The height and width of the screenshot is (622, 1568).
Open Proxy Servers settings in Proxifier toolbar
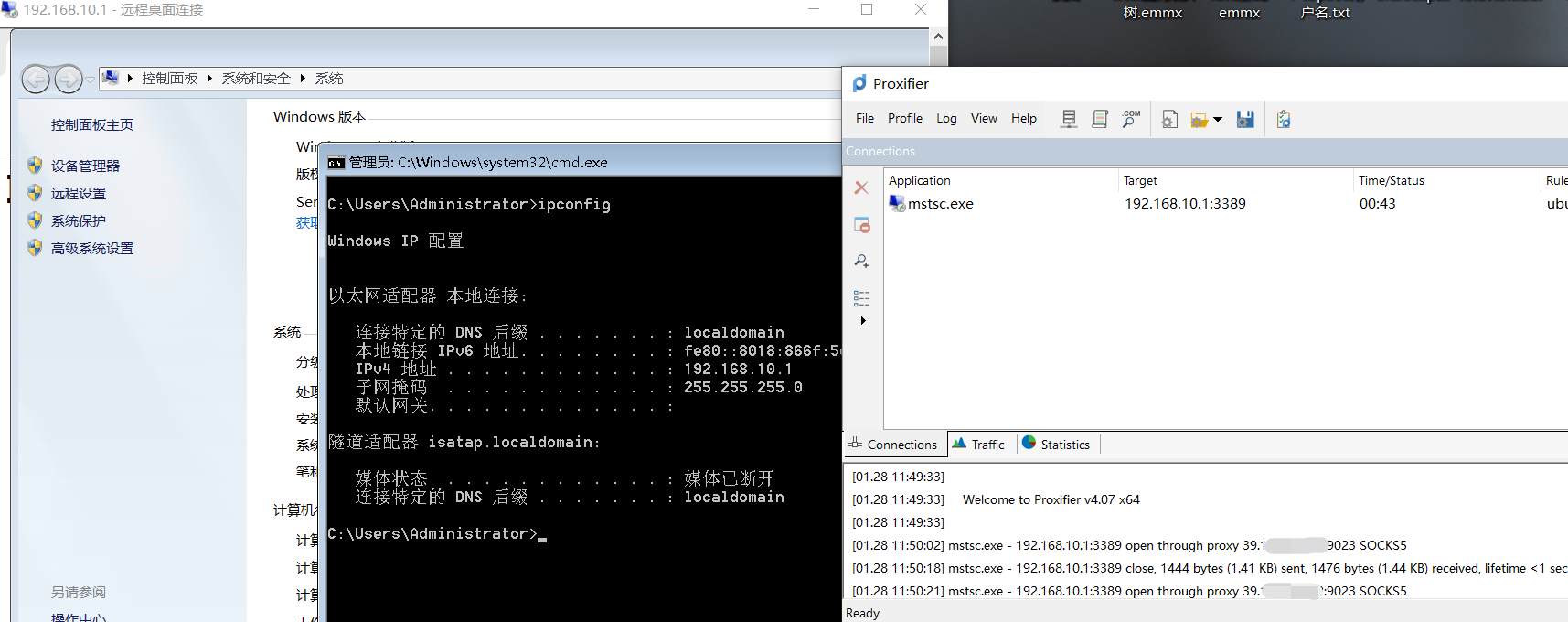pos(1068,119)
